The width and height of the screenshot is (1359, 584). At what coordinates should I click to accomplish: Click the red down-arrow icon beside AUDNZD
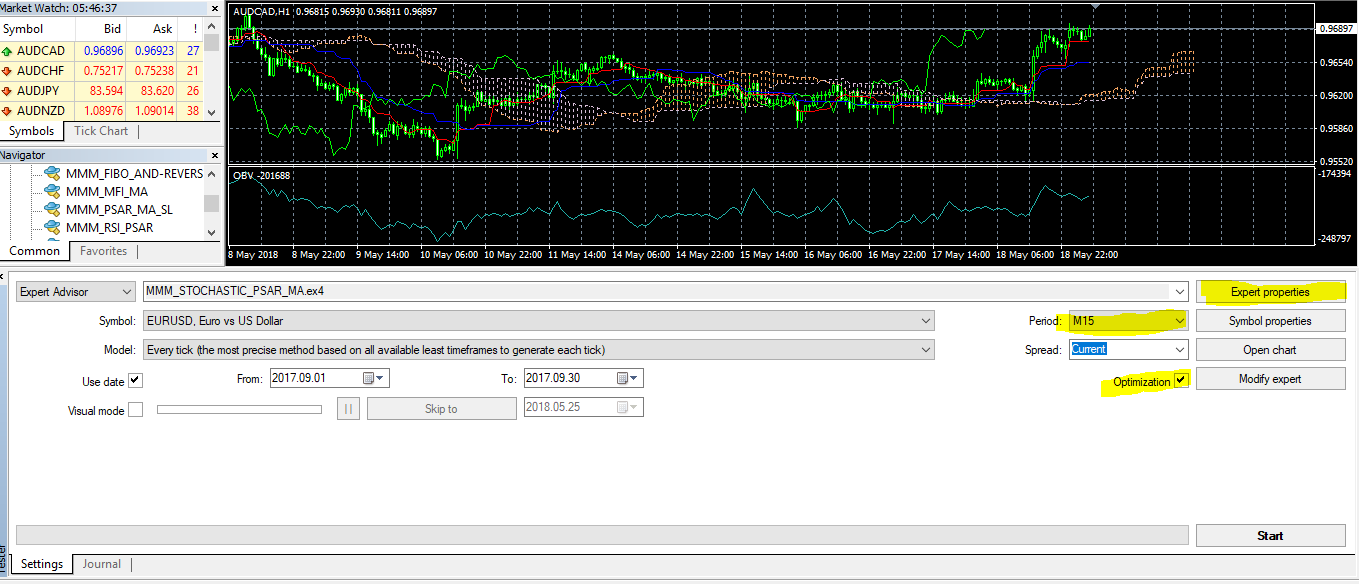click(x=8, y=110)
